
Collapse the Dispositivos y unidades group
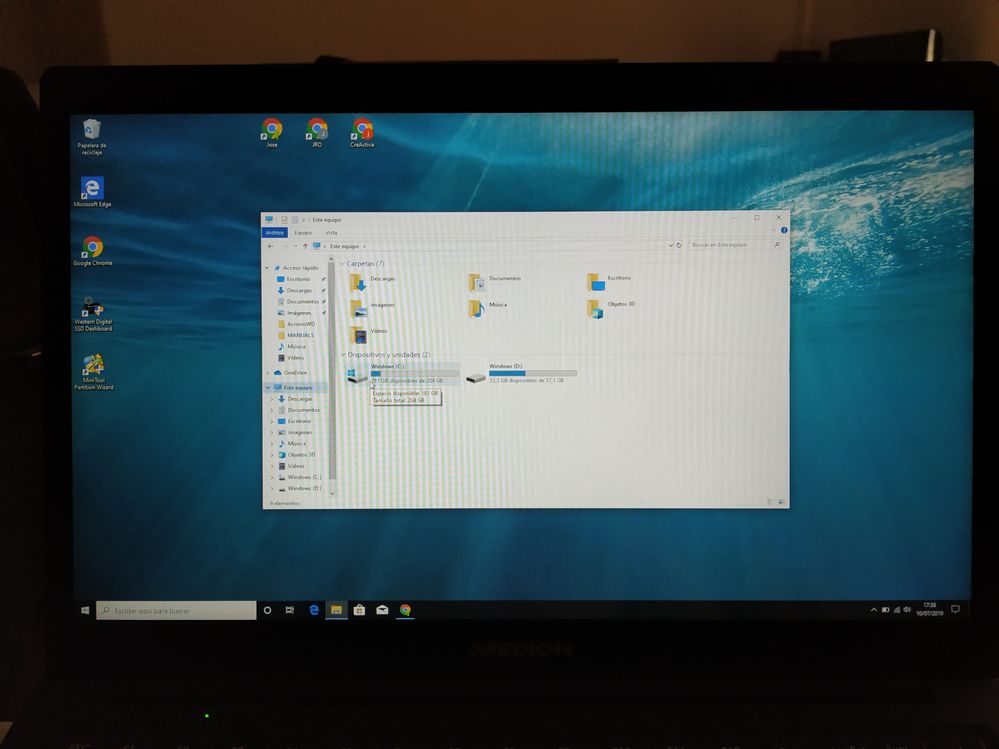click(342, 354)
